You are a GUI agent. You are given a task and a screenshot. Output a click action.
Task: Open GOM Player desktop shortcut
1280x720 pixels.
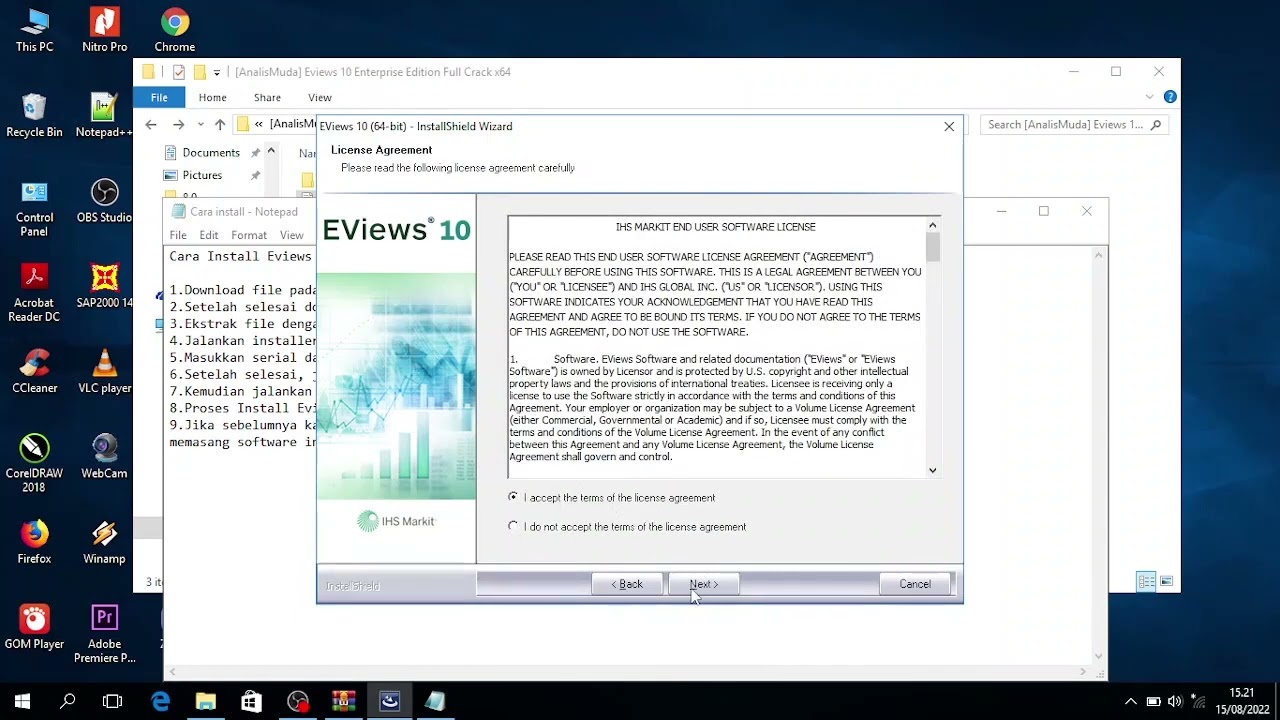(34, 628)
